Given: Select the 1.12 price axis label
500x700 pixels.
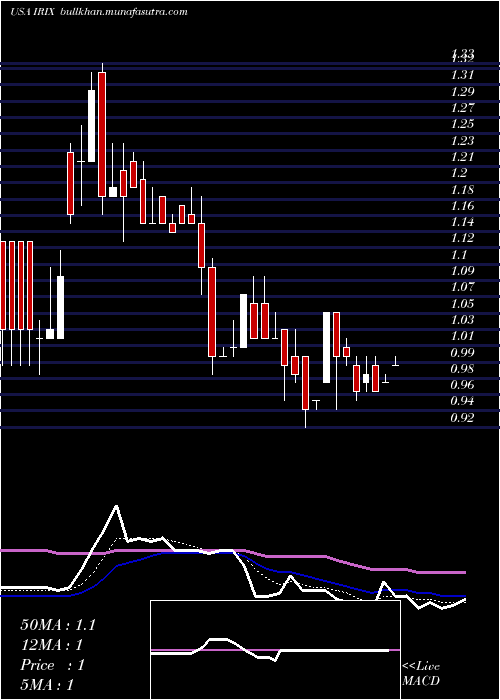Looking at the screenshot, I should [461, 238].
